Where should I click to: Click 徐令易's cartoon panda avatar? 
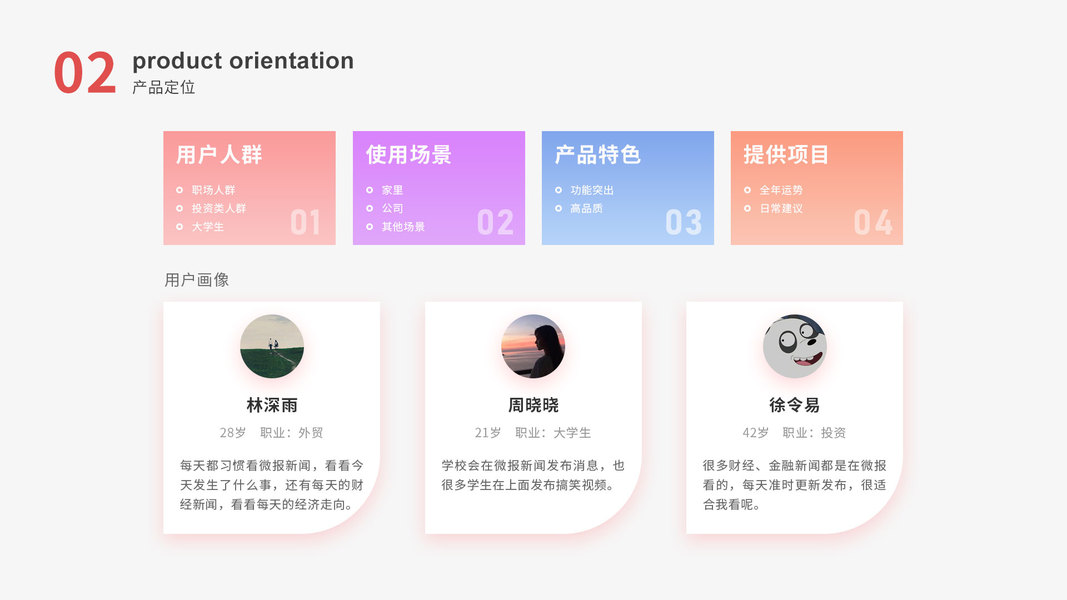pyautogui.click(x=795, y=346)
